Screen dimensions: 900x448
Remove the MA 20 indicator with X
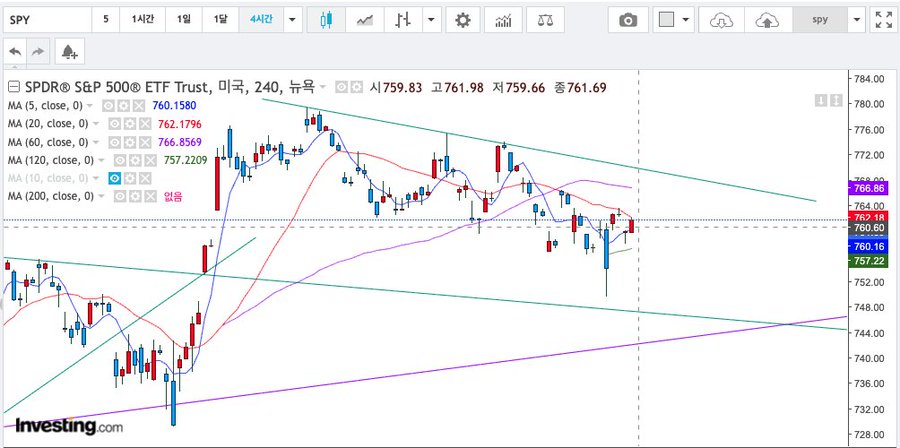coord(146,124)
